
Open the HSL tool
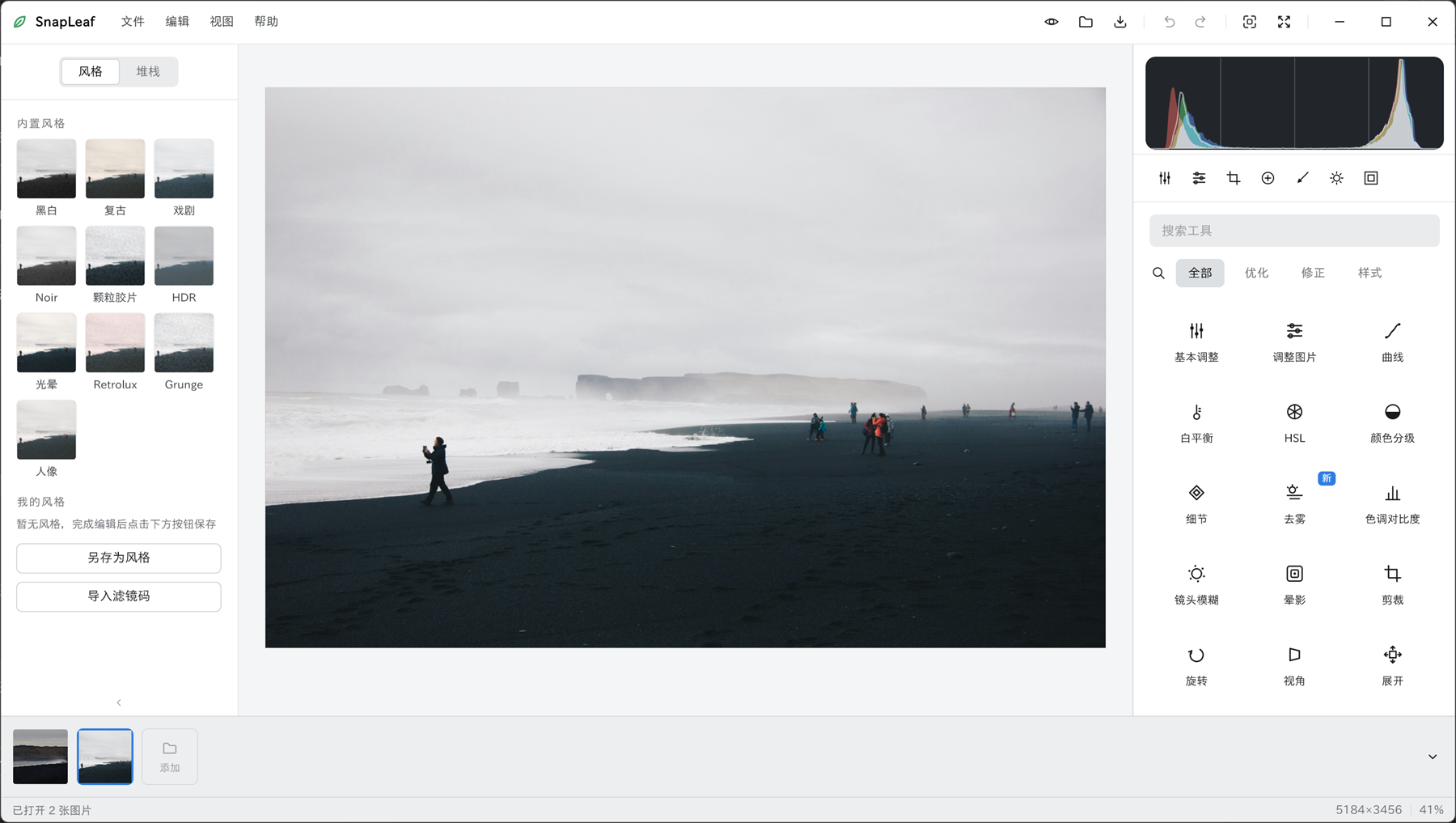tap(1294, 423)
